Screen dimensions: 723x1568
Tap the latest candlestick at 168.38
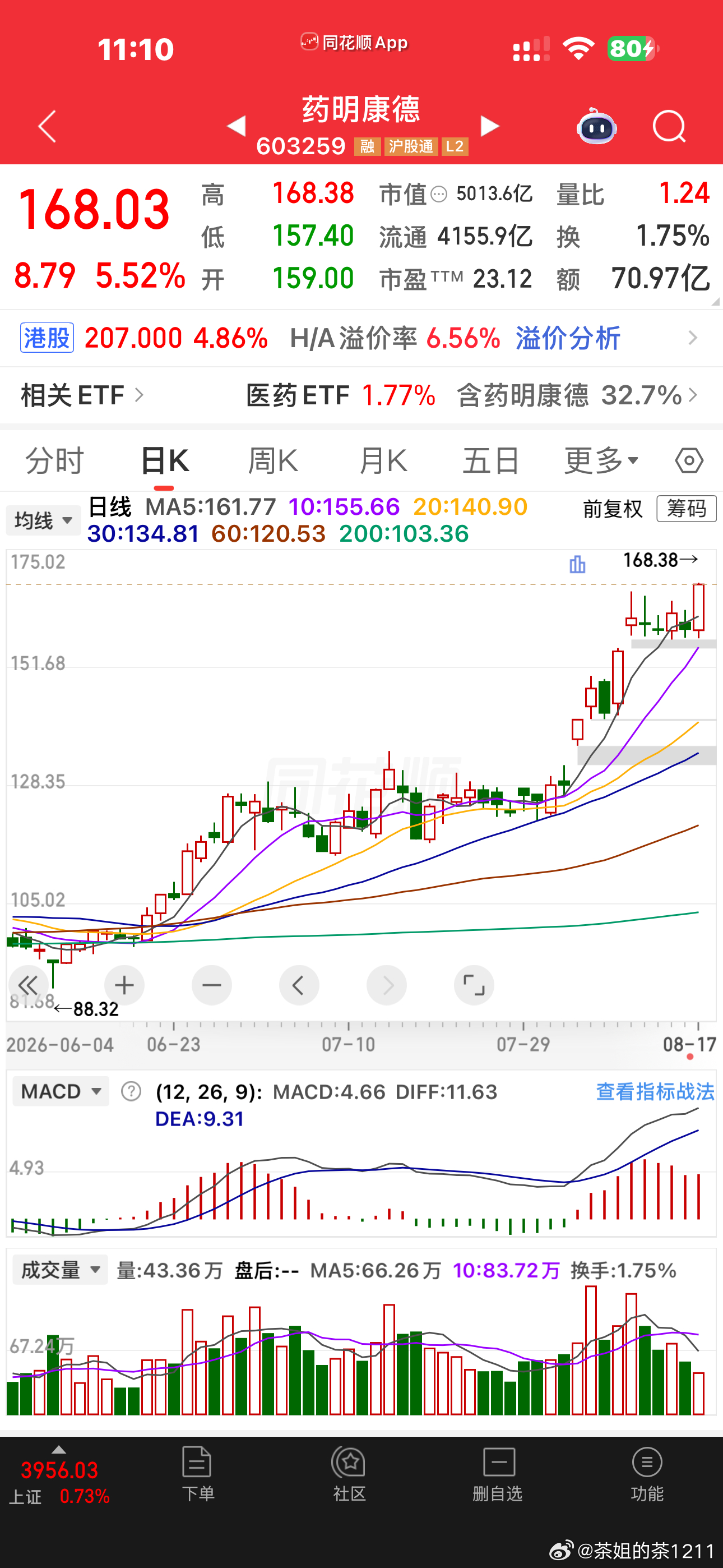pyautogui.click(x=699, y=611)
